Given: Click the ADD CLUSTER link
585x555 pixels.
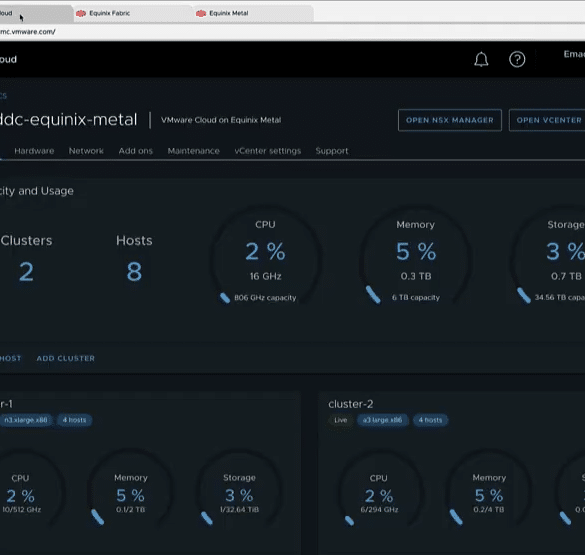Looking at the screenshot, I should (x=66, y=358).
